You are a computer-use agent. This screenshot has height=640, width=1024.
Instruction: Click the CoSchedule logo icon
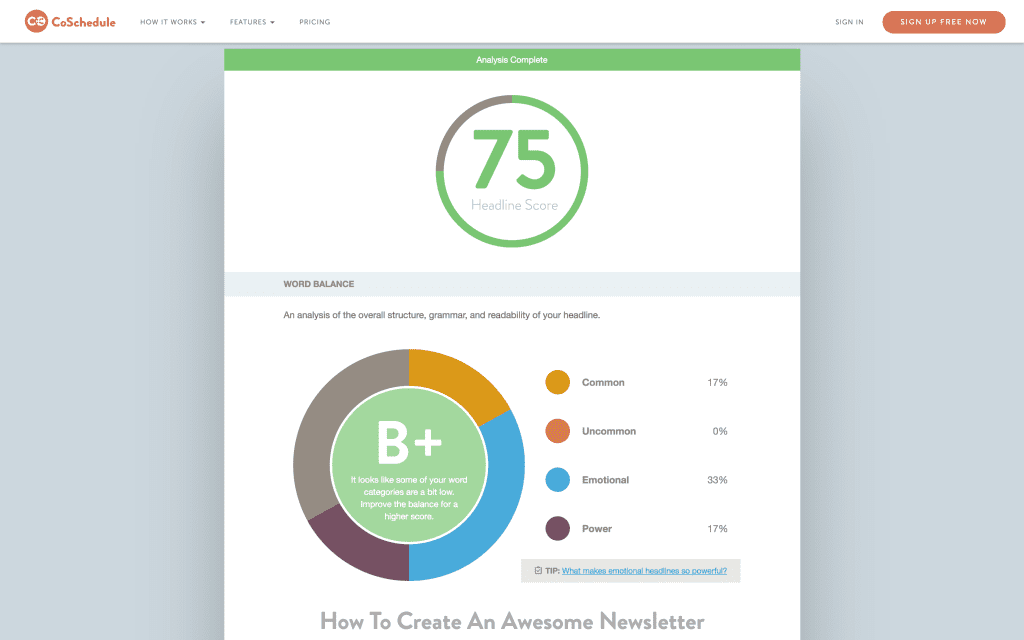click(x=38, y=20)
